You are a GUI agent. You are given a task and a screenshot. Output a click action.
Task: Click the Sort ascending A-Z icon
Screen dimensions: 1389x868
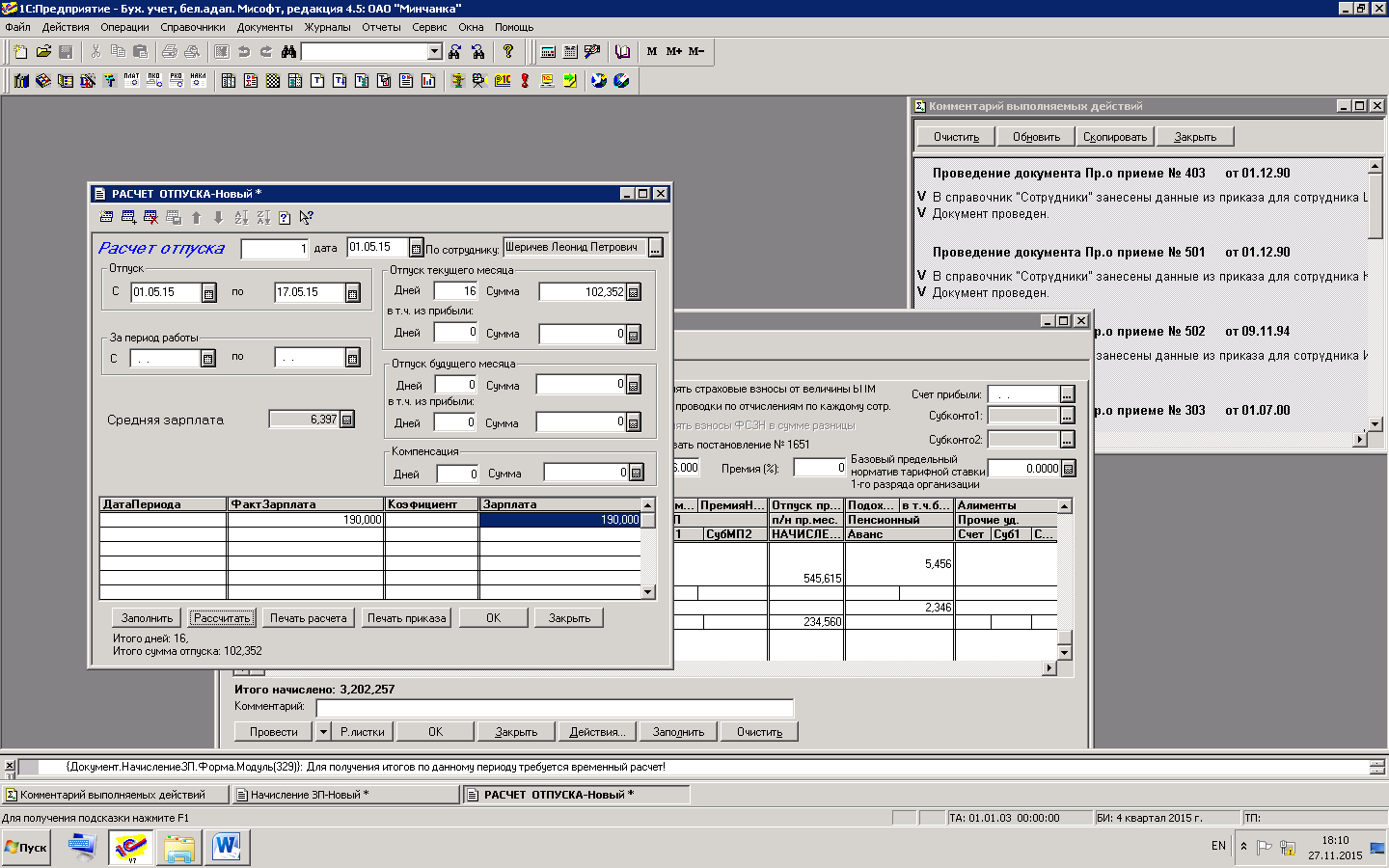[241, 218]
